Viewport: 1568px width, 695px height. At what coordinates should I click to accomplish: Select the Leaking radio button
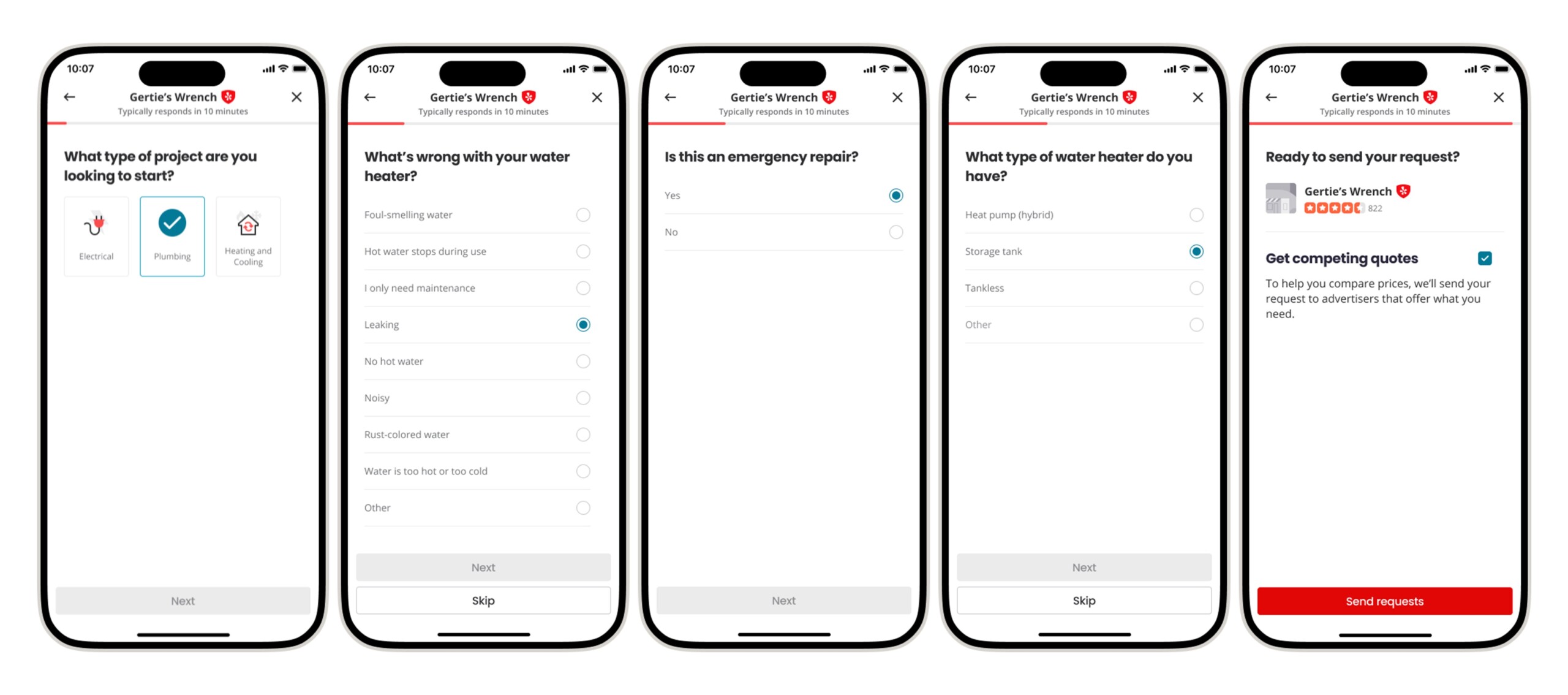pyautogui.click(x=583, y=324)
